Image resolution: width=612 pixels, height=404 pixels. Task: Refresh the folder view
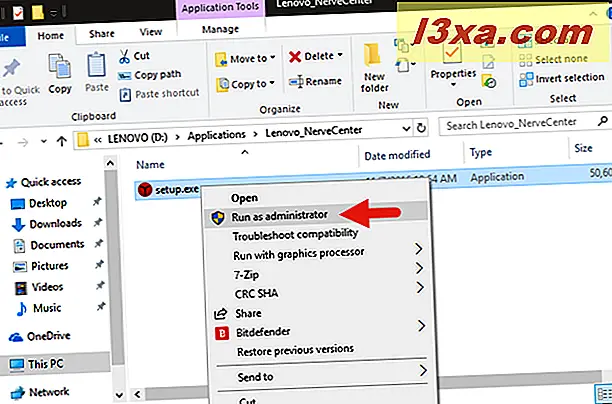[x=421, y=128]
